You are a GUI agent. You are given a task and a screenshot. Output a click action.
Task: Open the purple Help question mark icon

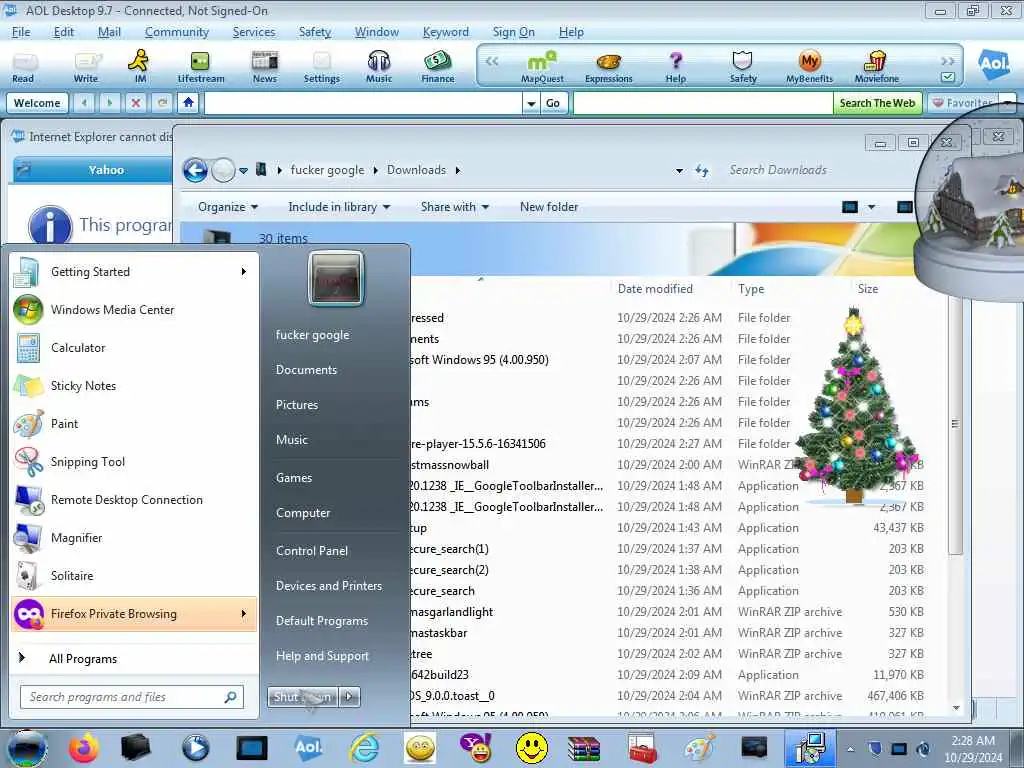[x=675, y=67]
